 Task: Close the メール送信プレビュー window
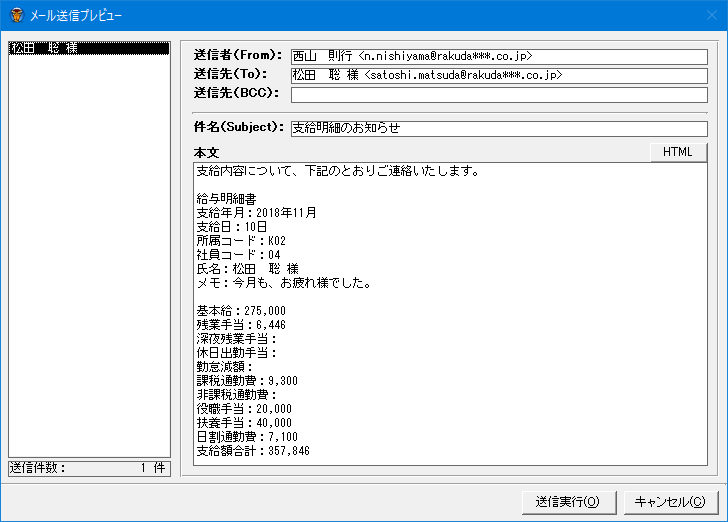point(712,15)
